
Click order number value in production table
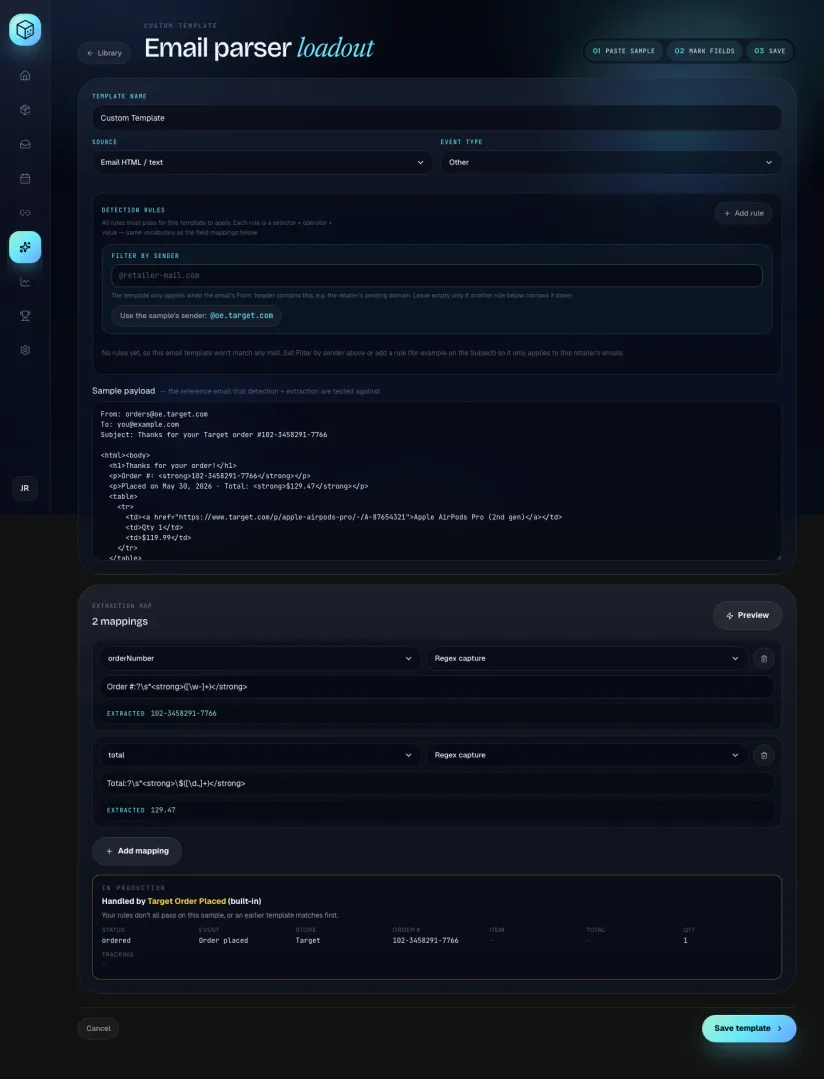425,941
